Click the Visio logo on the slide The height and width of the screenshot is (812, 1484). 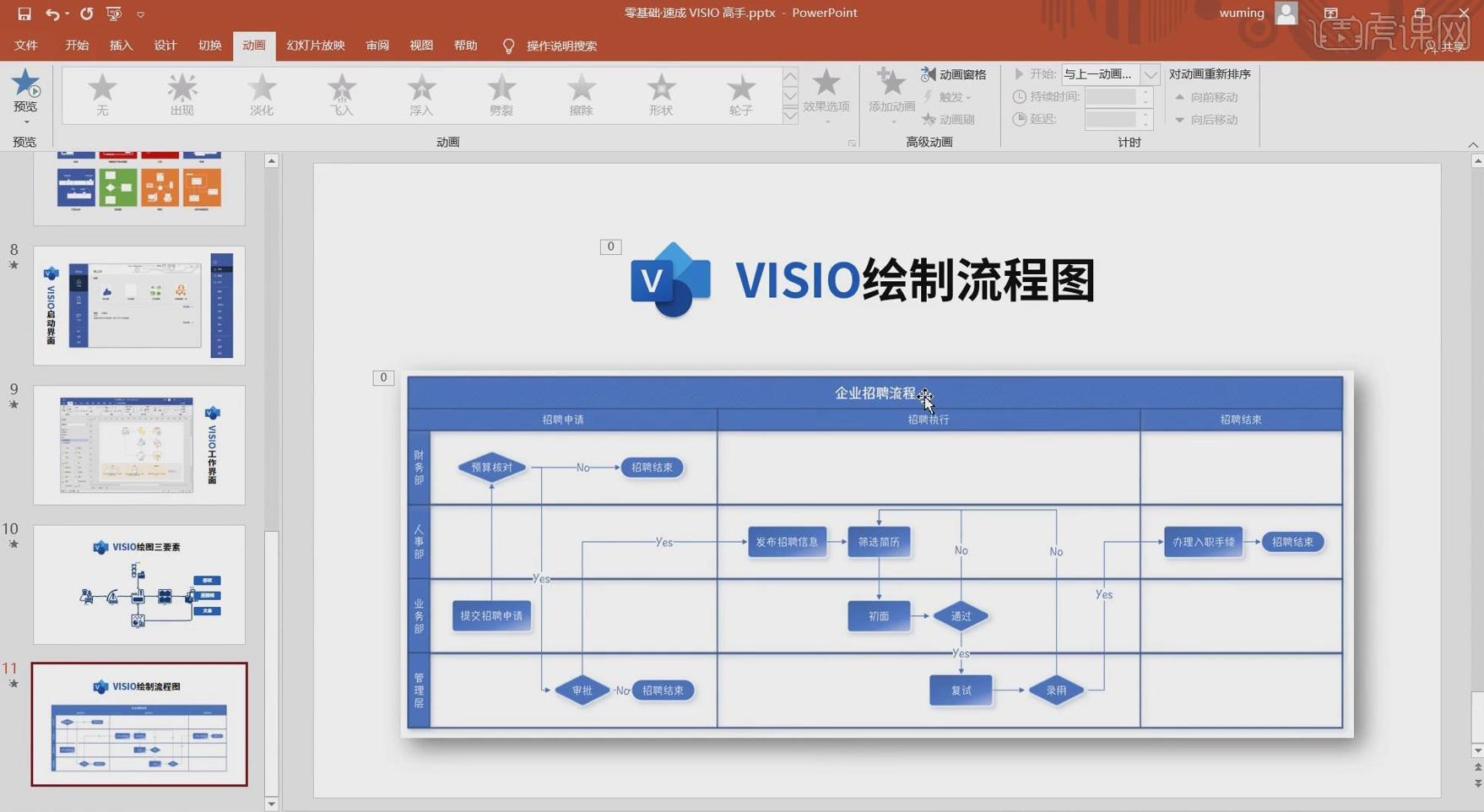671,279
